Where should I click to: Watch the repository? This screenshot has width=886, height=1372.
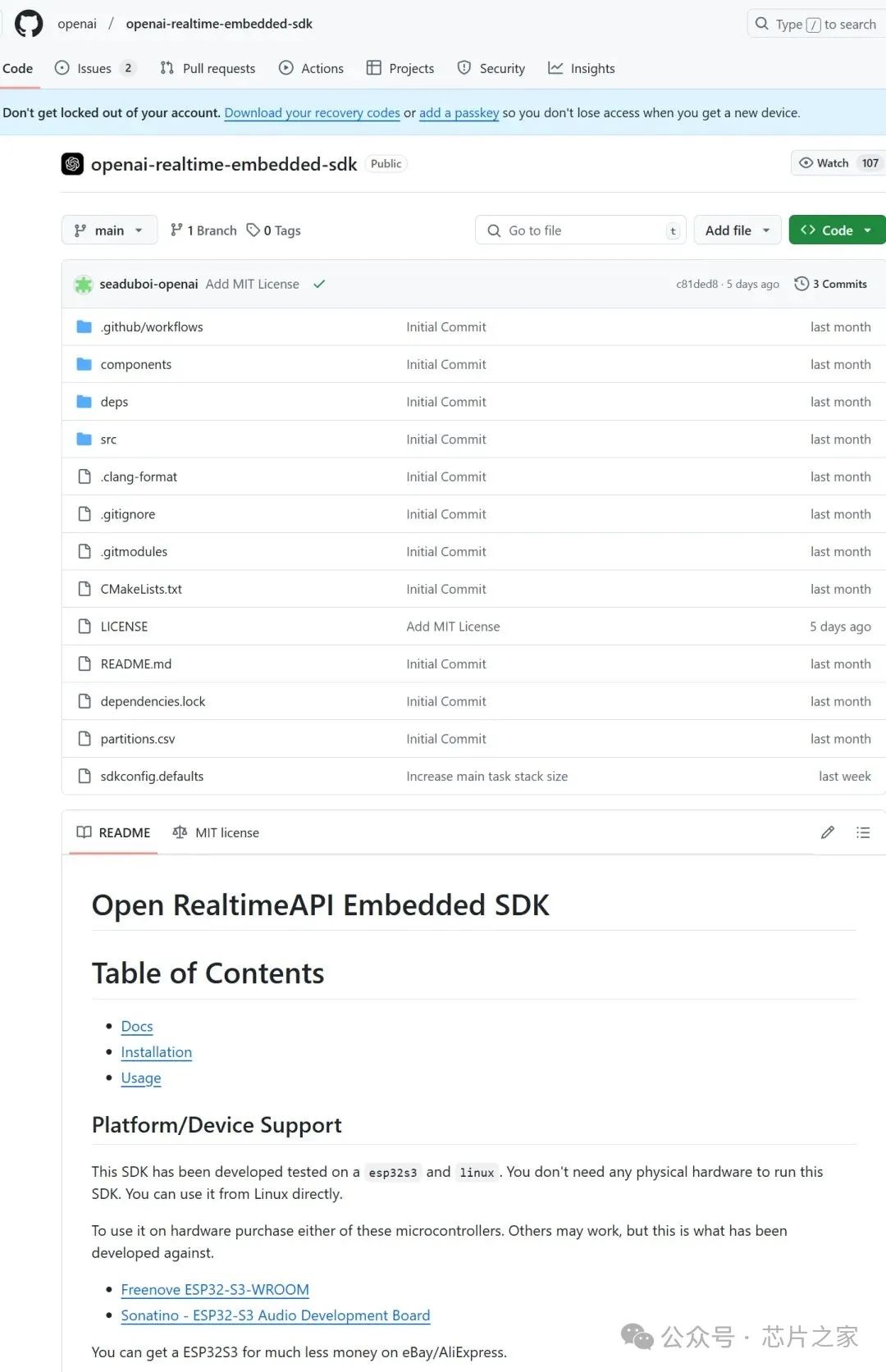(838, 163)
